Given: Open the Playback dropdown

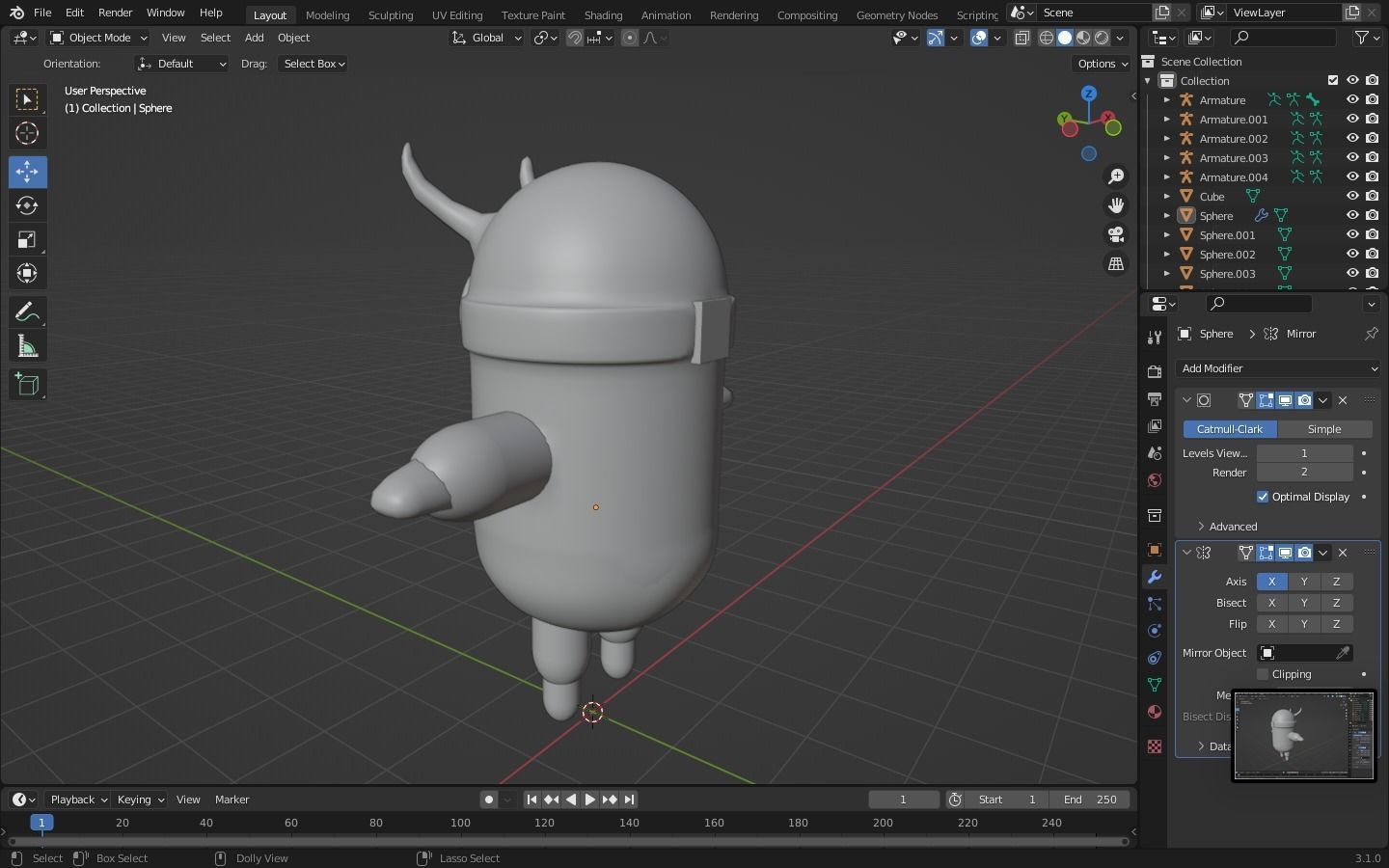Looking at the screenshot, I should click(78, 800).
